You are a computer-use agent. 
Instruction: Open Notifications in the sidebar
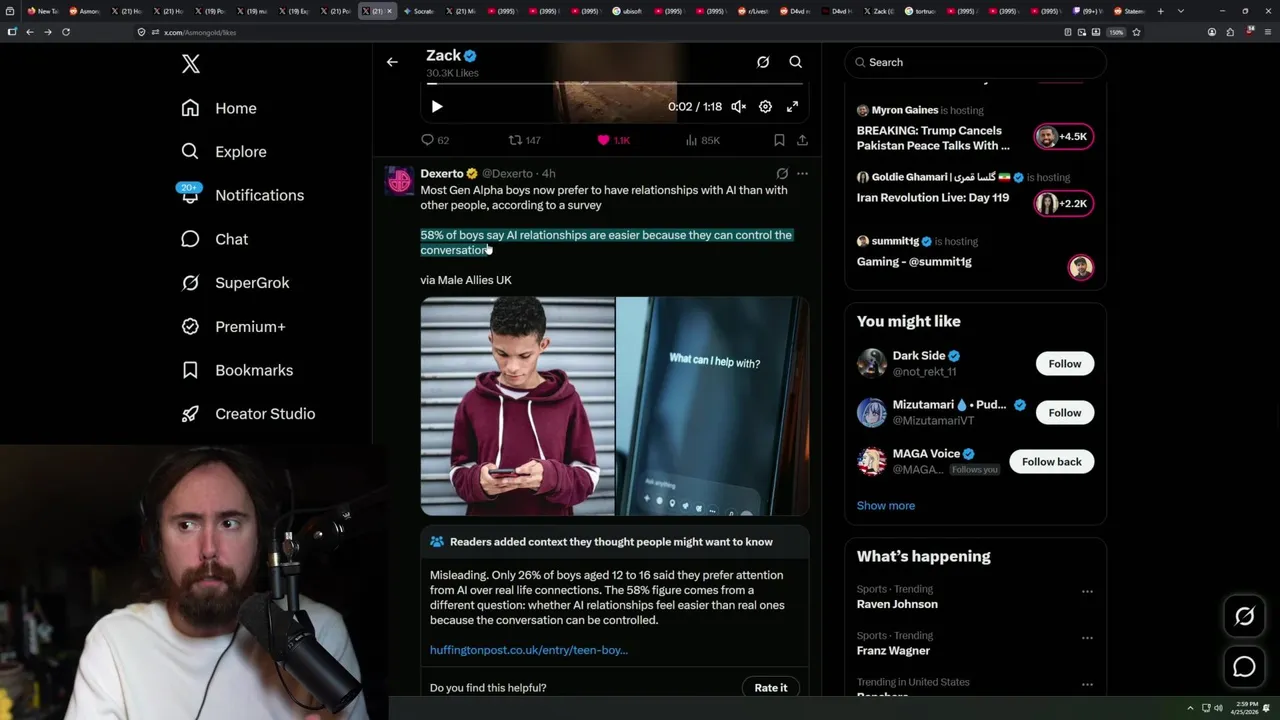pos(242,195)
